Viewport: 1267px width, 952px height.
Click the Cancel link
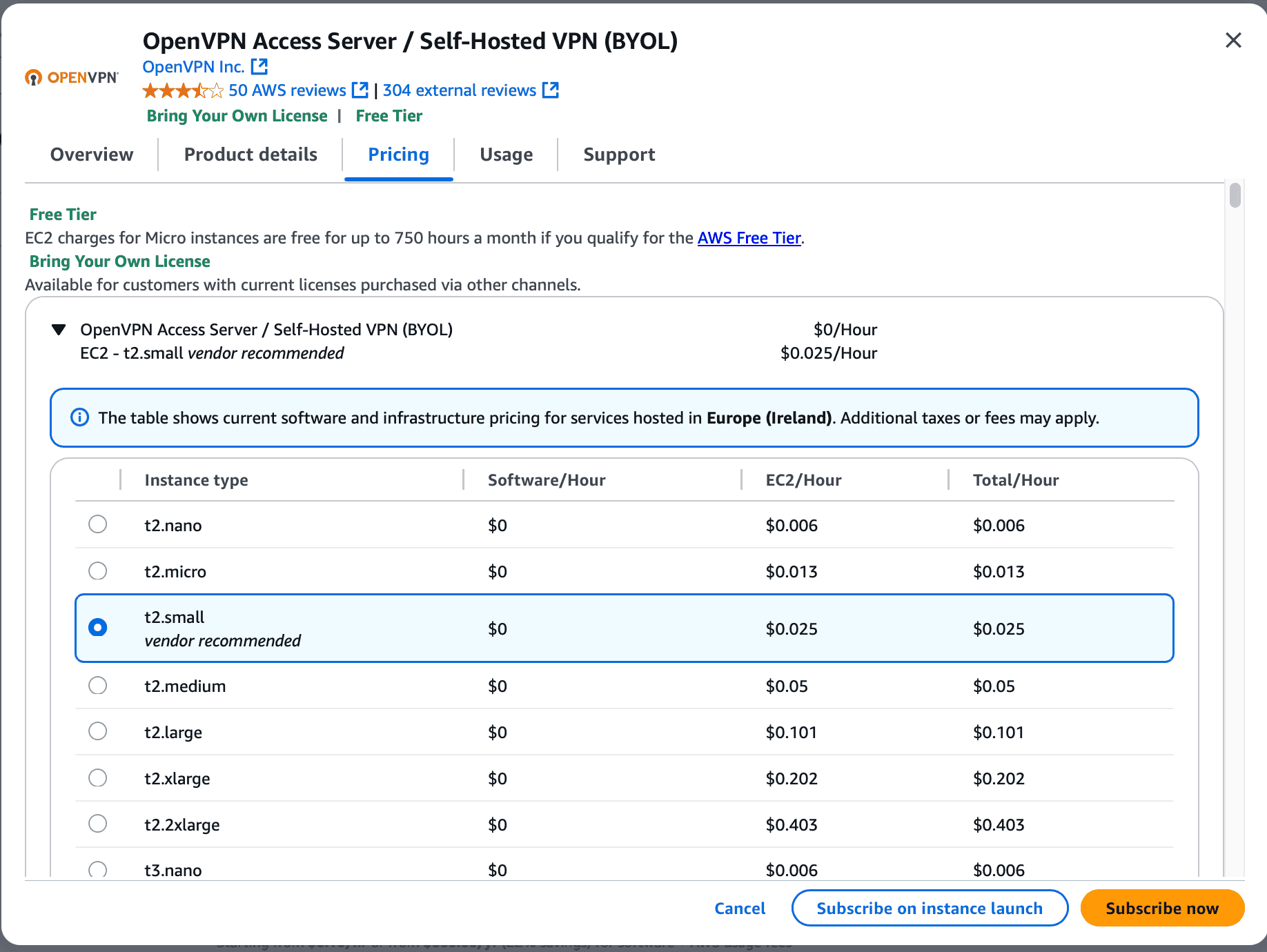[x=740, y=909]
